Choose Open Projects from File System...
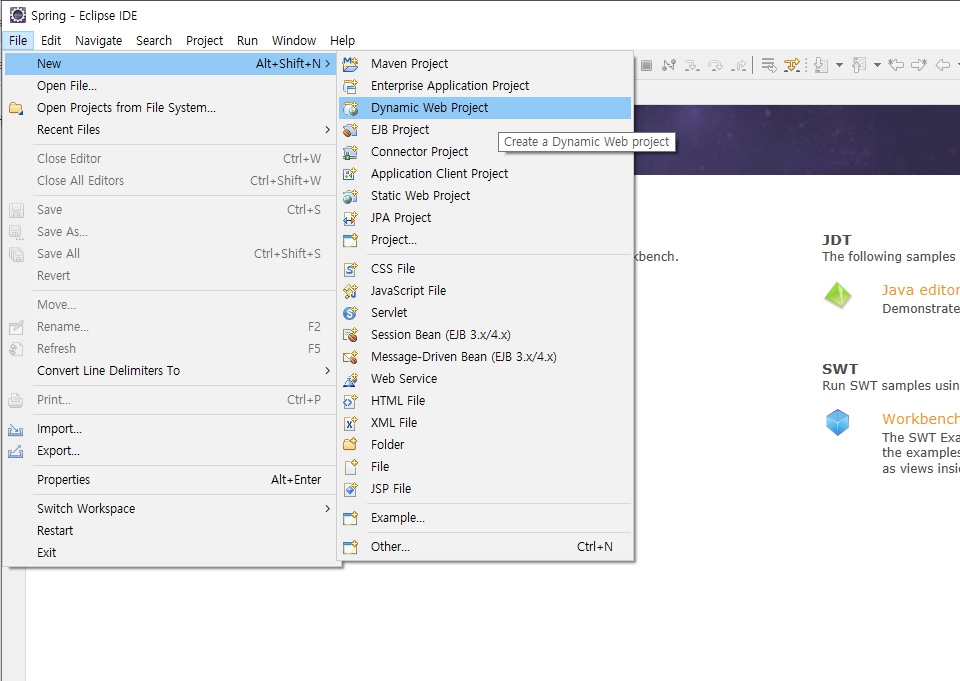This screenshot has width=960, height=681. (x=171, y=108)
